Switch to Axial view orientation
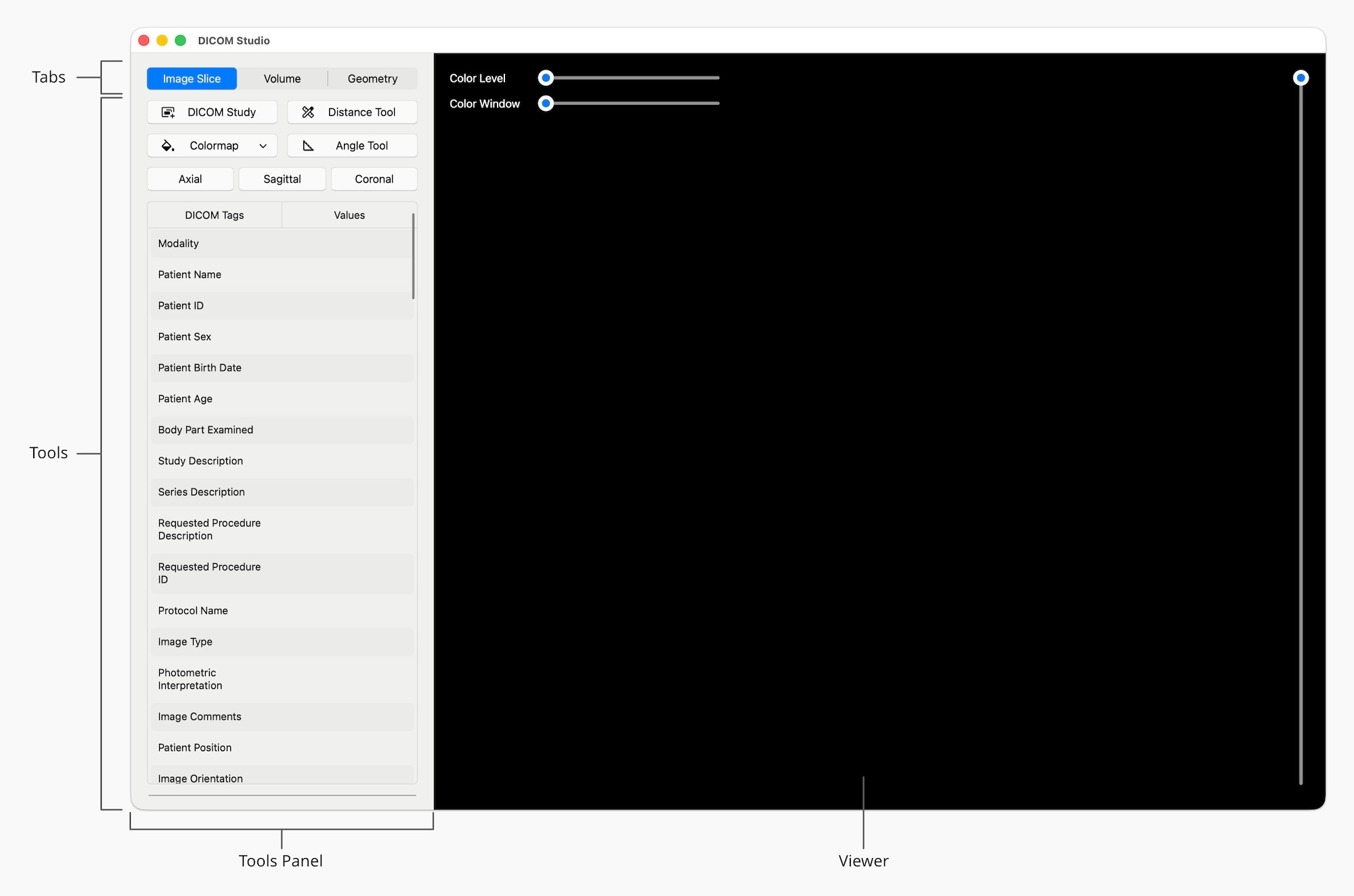This screenshot has height=896, width=1354. pos(190,179)
